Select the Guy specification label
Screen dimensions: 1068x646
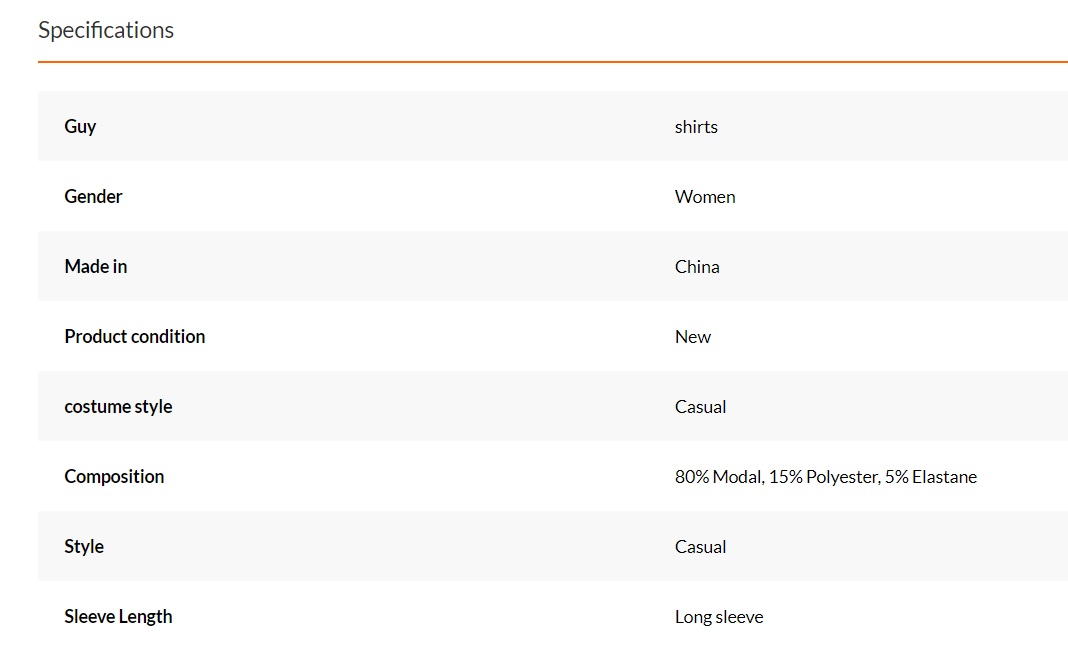80,127
